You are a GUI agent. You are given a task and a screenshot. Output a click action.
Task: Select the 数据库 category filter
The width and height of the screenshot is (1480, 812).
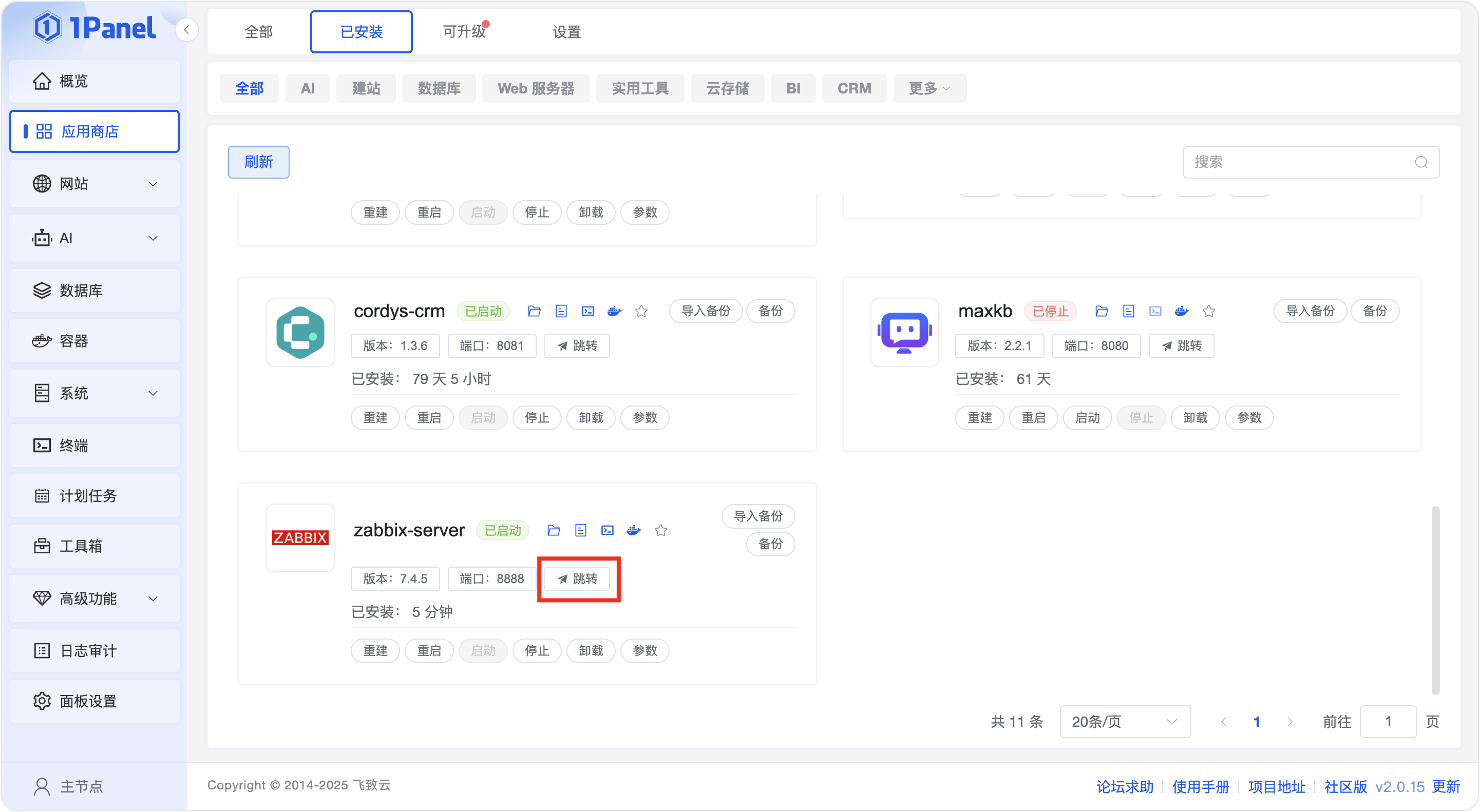click(439, 88)
